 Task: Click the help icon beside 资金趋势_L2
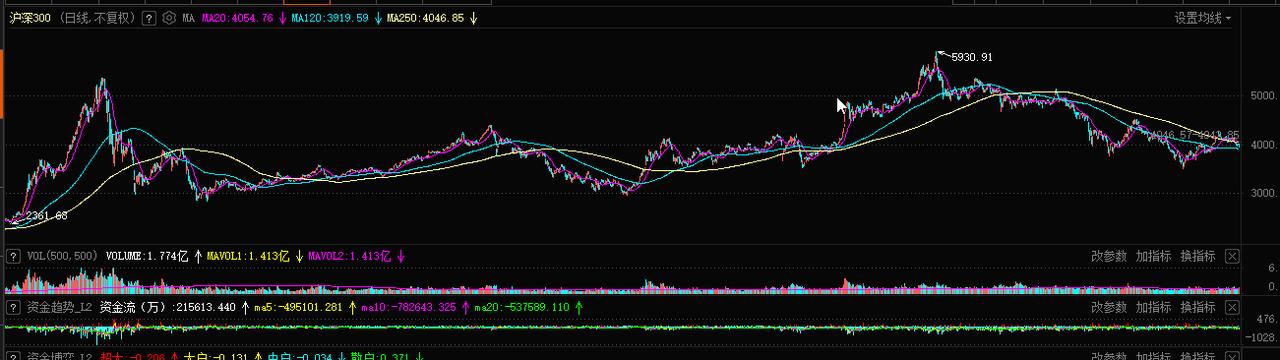coord(13,307)
